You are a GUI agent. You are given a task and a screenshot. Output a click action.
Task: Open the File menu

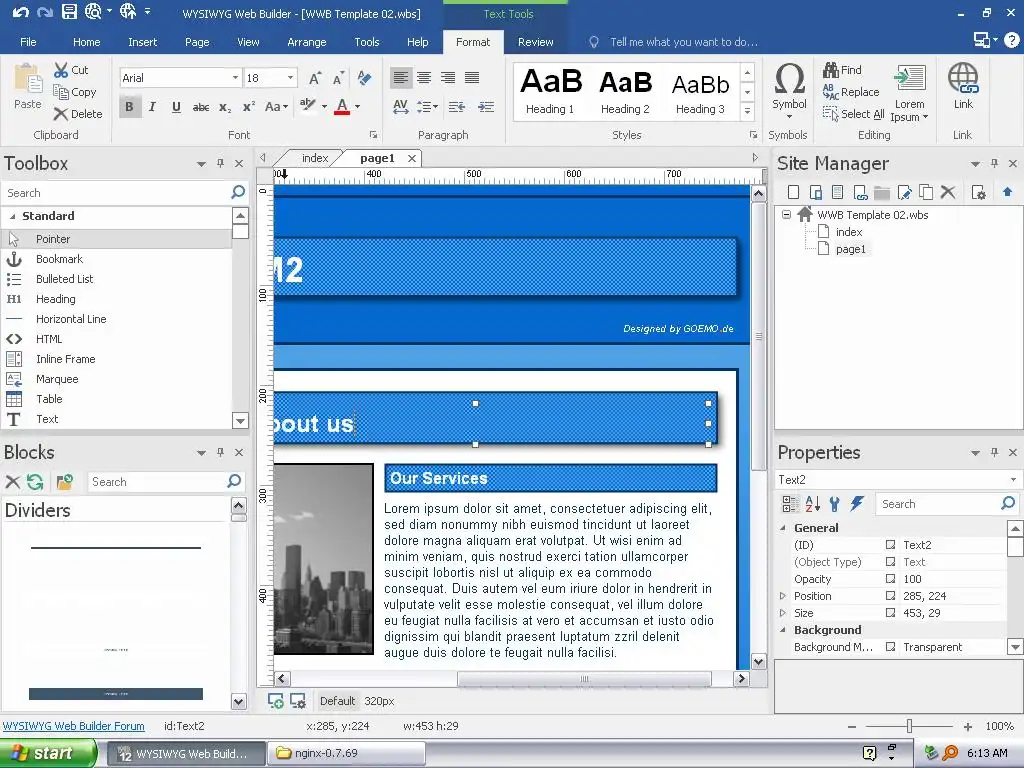pos(28,42)
